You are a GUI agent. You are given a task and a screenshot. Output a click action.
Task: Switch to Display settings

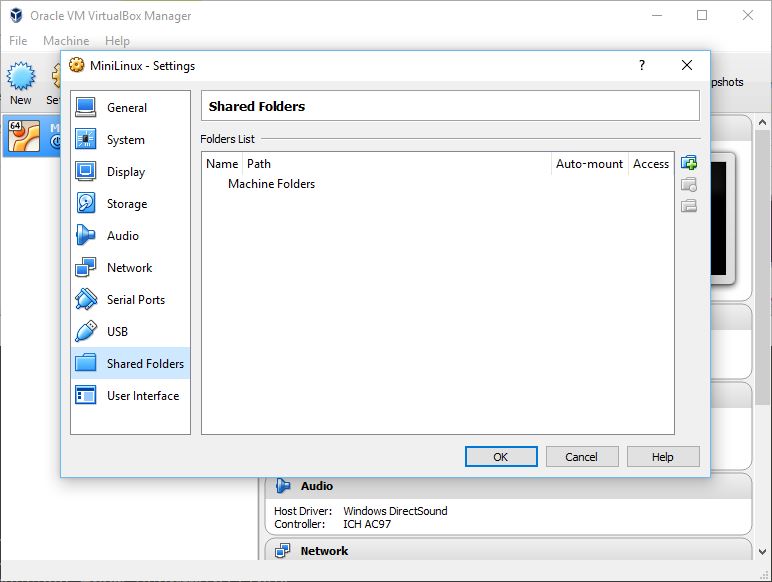click(x=130, y=171)
